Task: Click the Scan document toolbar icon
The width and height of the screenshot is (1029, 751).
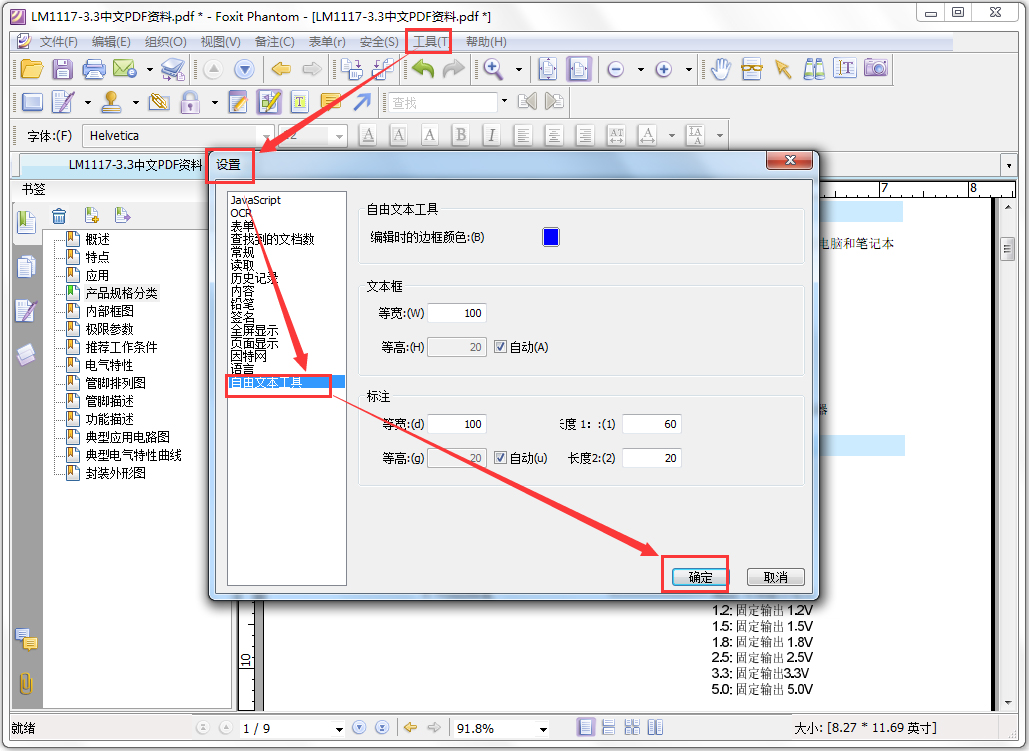Action: tap(173, 69)
